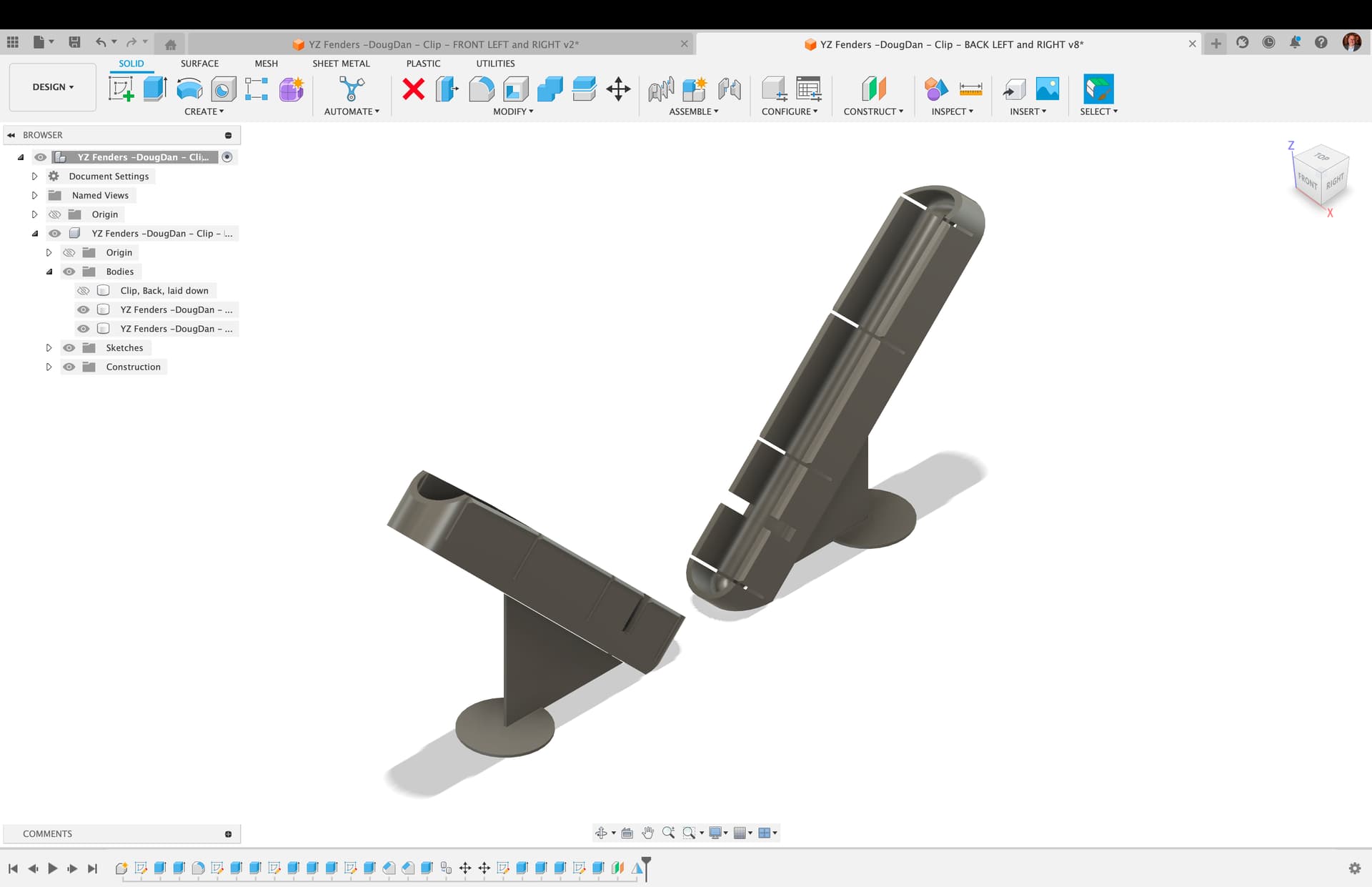Toggle visibility of YZ Fenders –DougDan – Clip – l... component

pyautogui.click(x=55, y=234)
